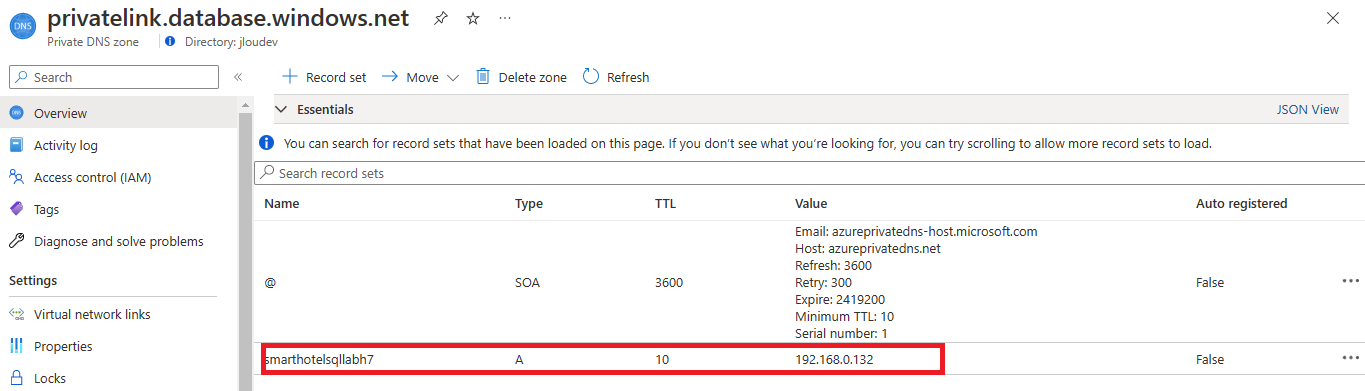Click the Delete zone trash icon
The height and width of the screenshot is (391, 1365).
(x=483, y=77)
